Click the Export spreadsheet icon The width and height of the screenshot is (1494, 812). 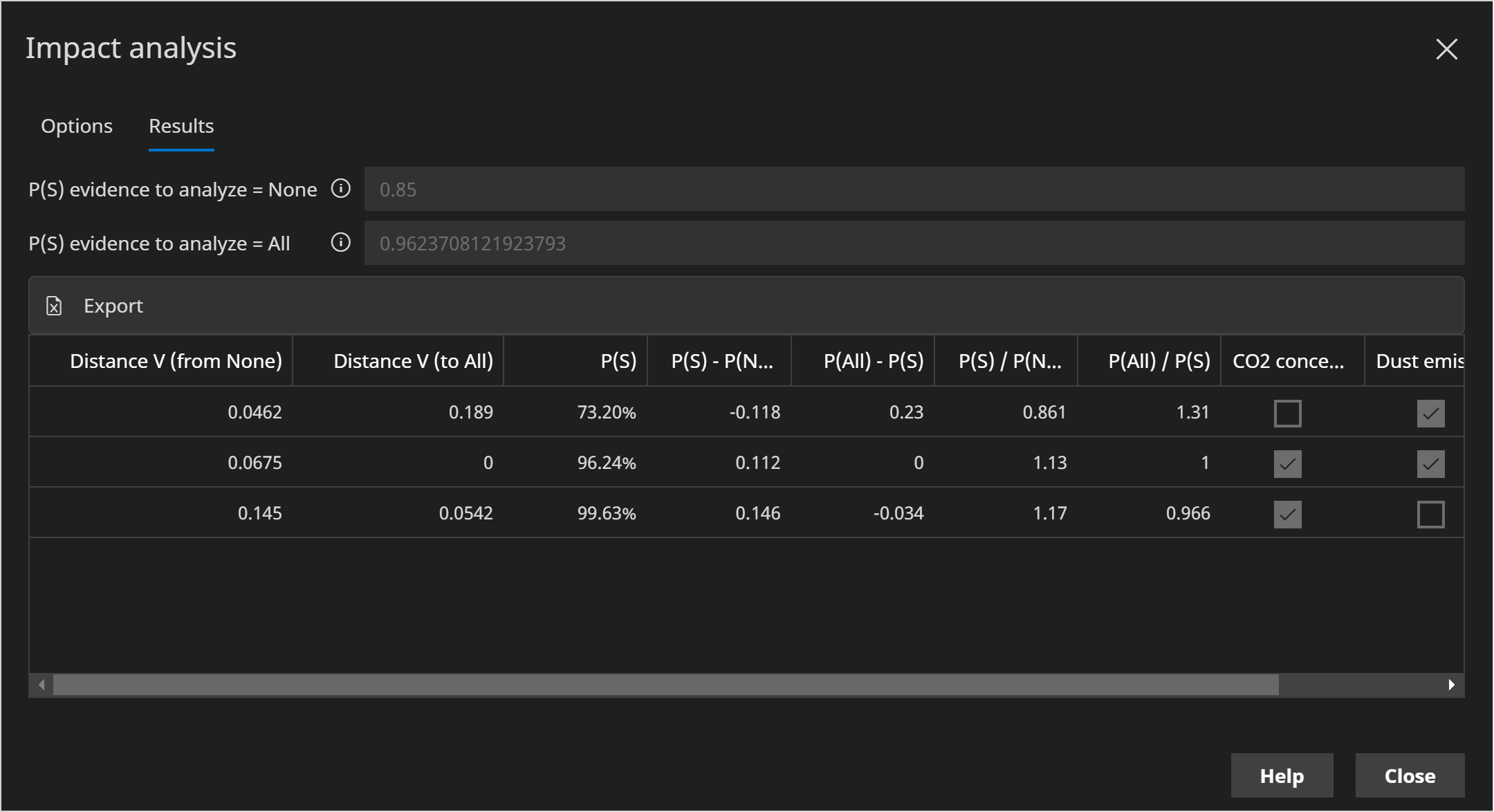[54, 306]
